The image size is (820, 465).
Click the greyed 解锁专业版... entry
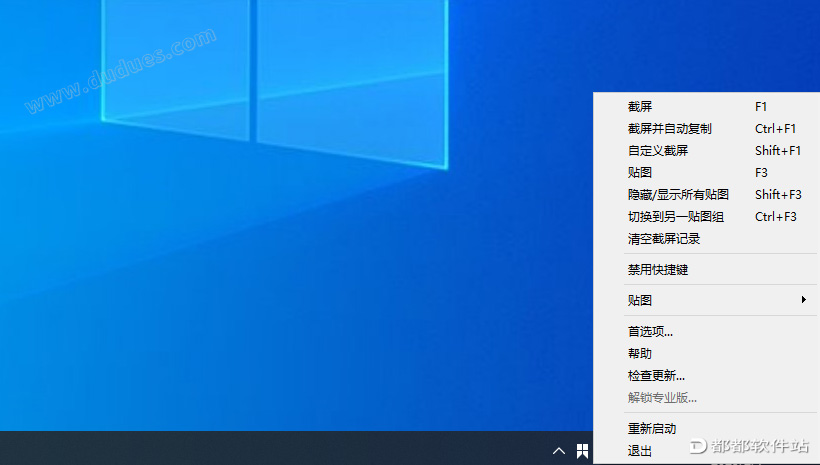(x=662, y=398)
